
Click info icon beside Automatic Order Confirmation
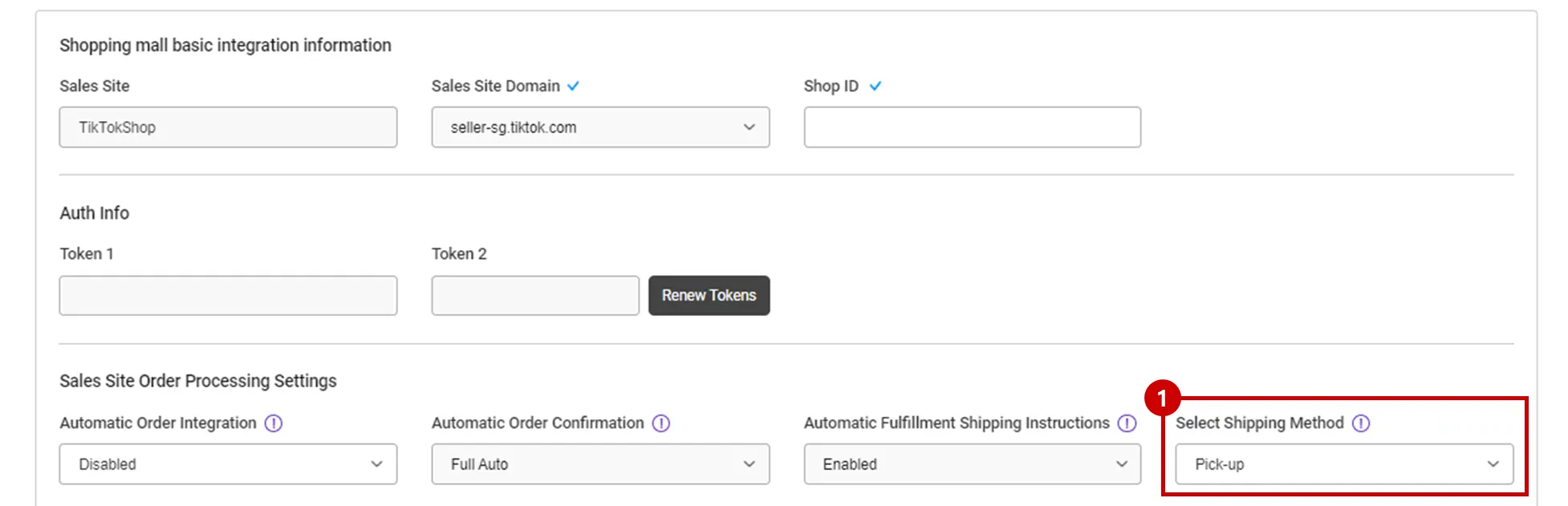click(x=661, y=423)
